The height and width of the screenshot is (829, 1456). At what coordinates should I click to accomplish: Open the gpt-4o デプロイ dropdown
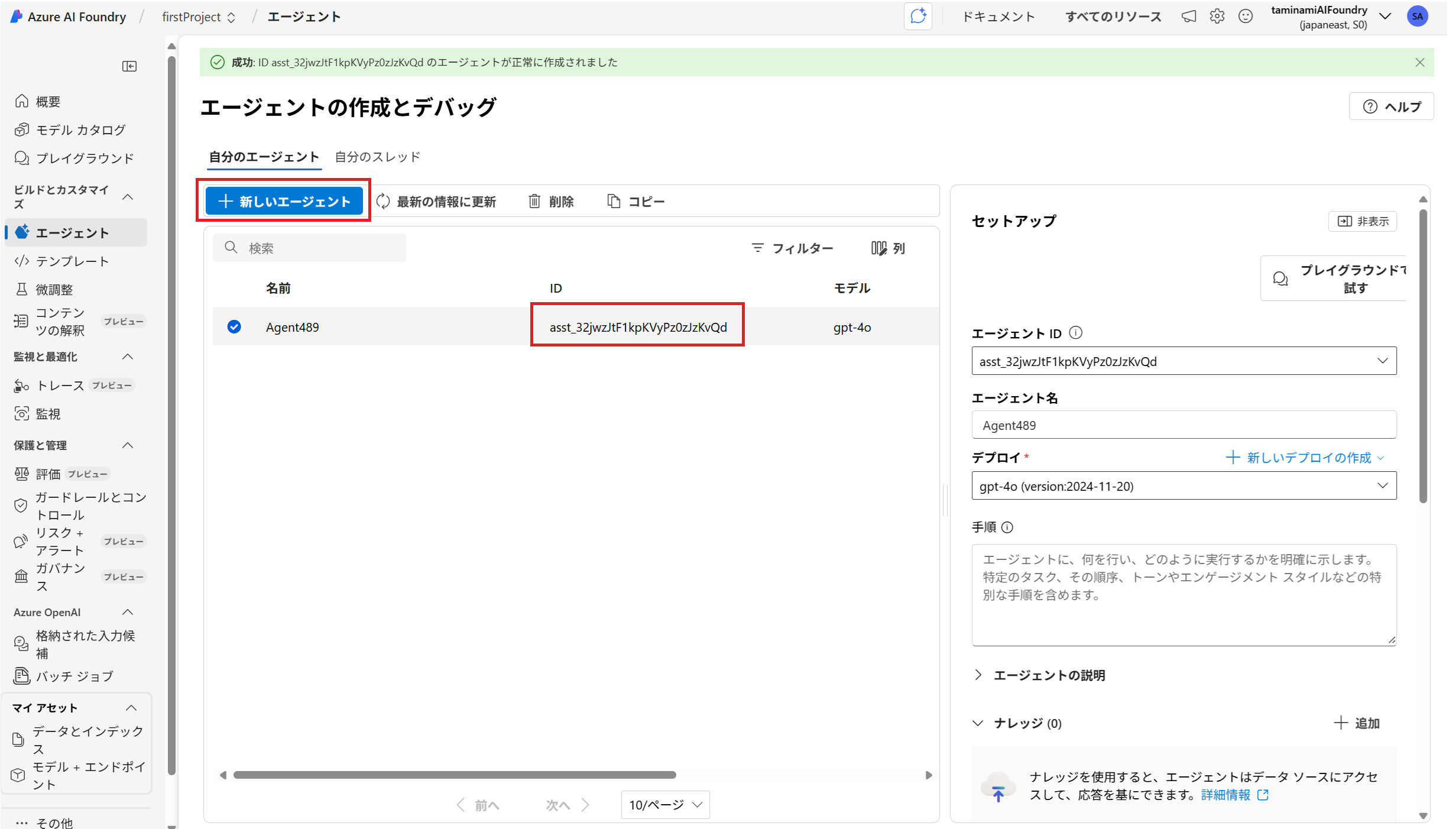(x=1382, y=485)
